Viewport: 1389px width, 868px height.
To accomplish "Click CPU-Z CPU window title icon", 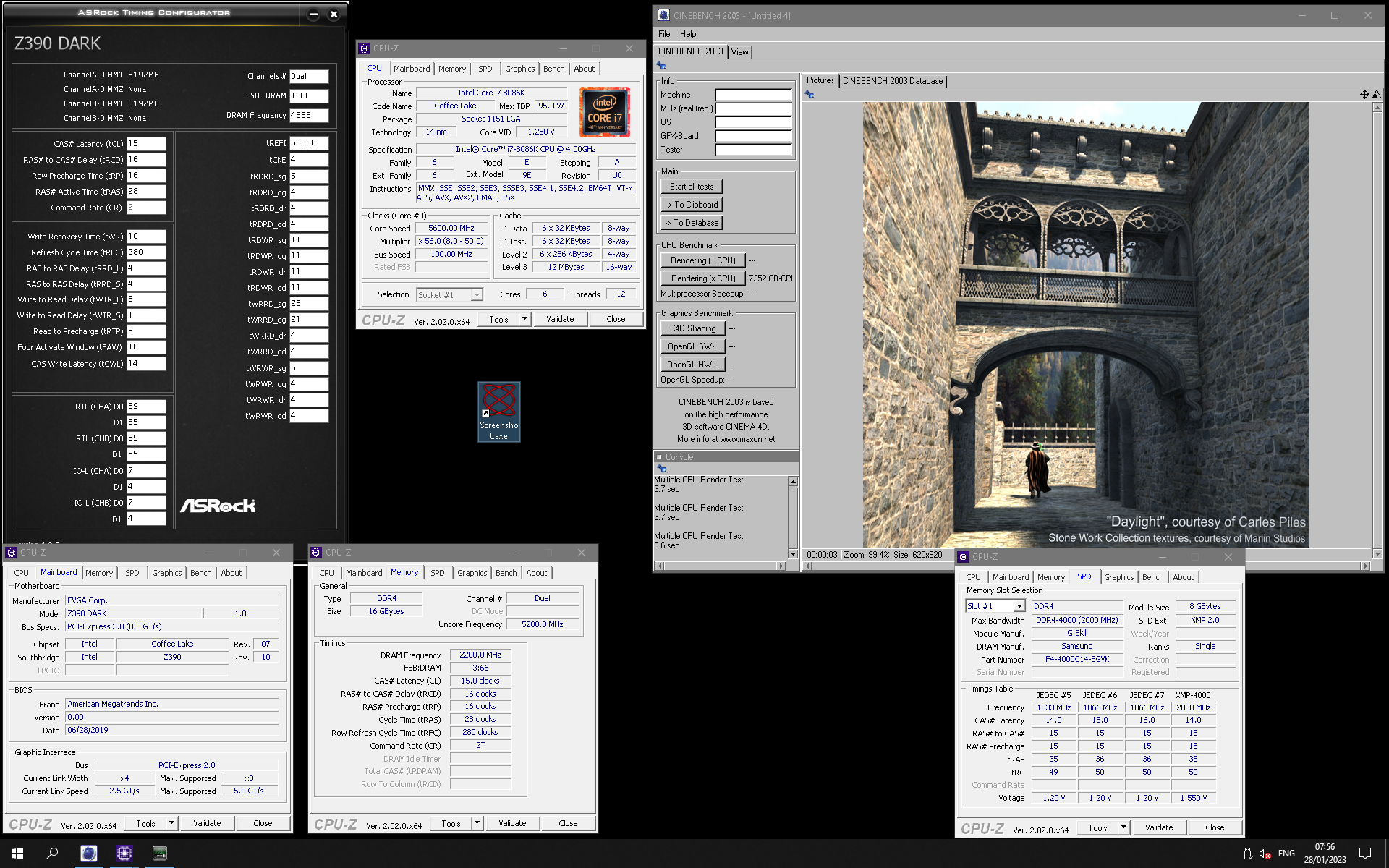I will point(364,48).
